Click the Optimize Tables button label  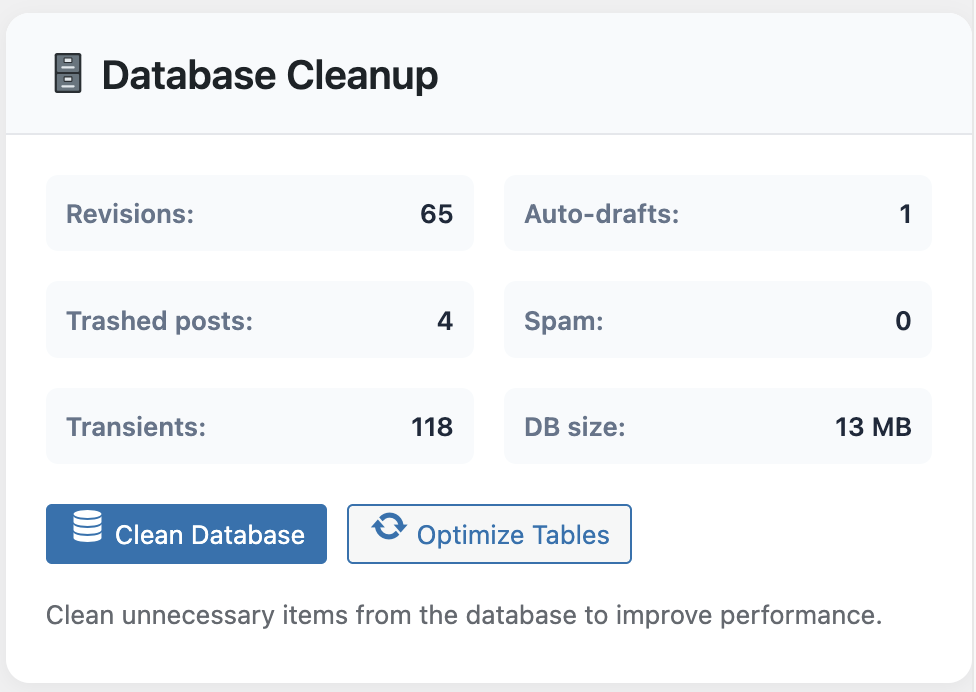click(x=513, y=535)
